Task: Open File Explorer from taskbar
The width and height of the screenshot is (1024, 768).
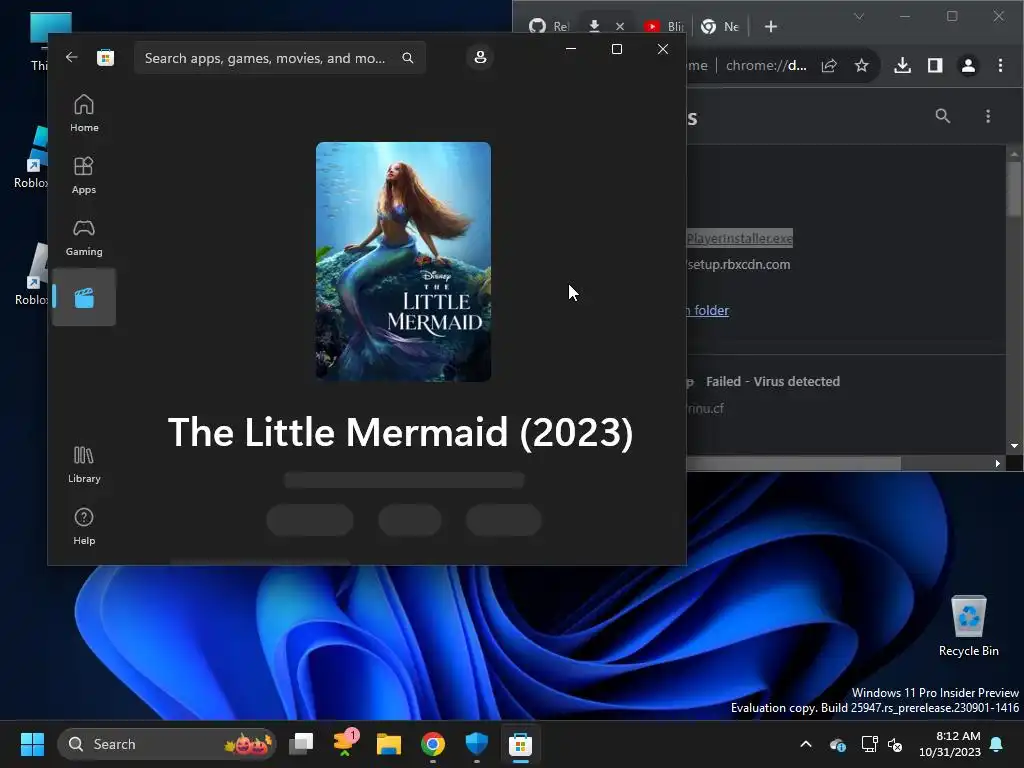Action: point(389,744)
